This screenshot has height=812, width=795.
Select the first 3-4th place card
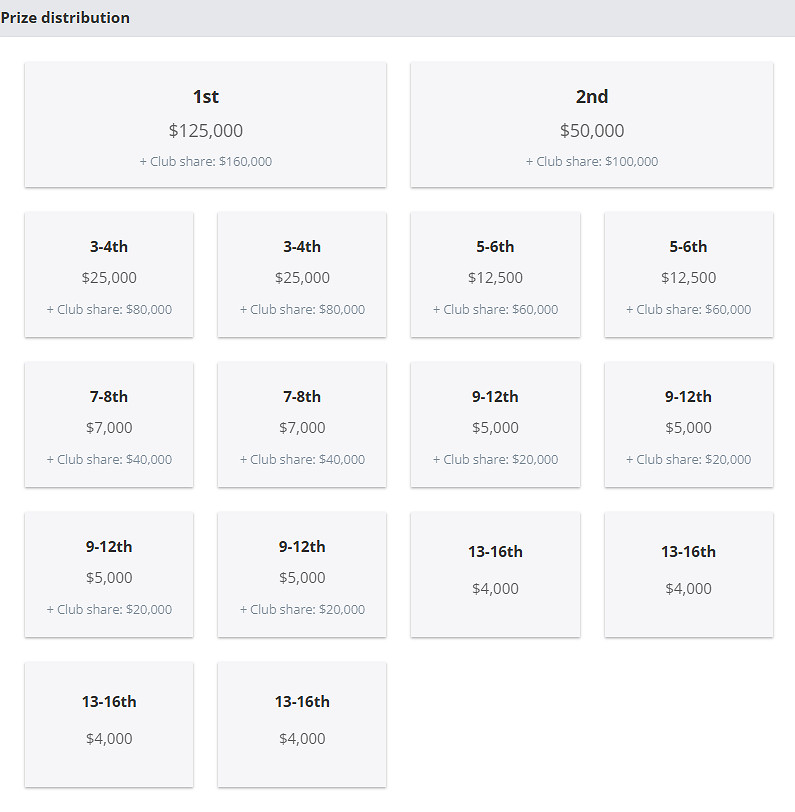point(109,274)
